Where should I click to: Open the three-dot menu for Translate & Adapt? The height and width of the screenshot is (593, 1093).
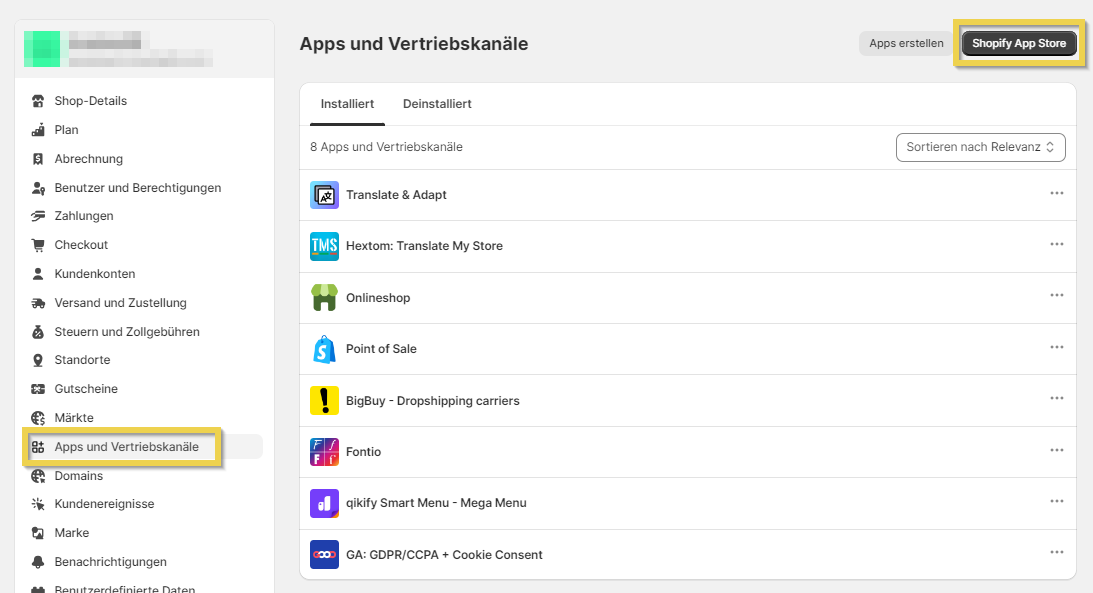(1057, 193)
